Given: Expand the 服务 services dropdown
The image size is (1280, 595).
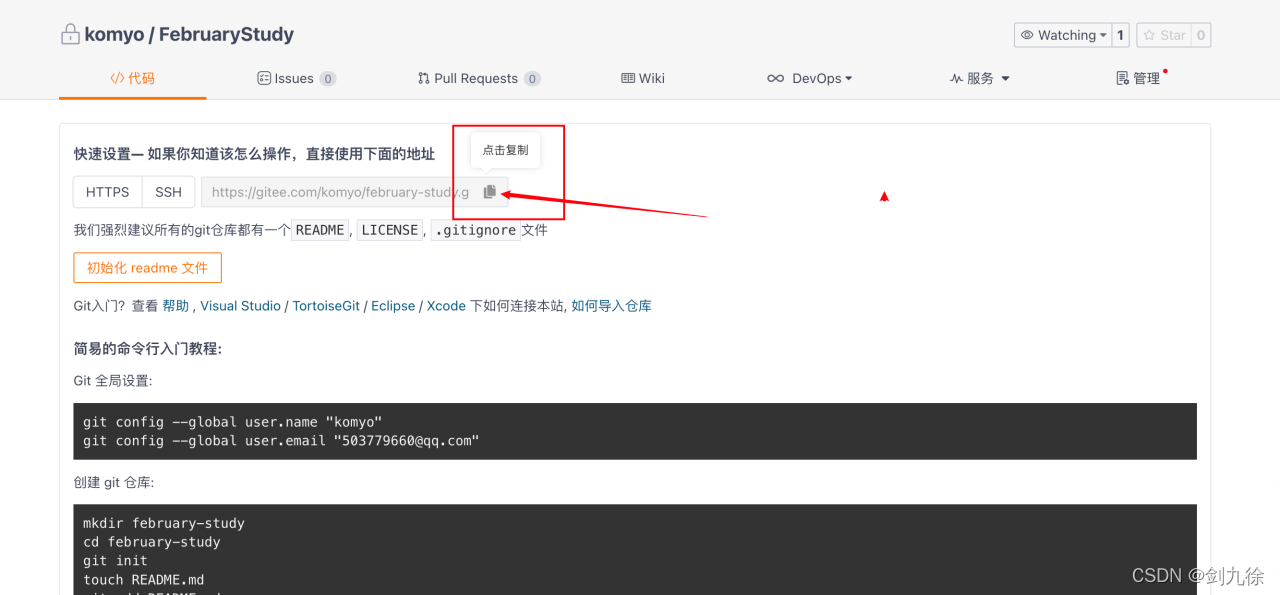Looking at the screenshot, I should click(980, 78).
